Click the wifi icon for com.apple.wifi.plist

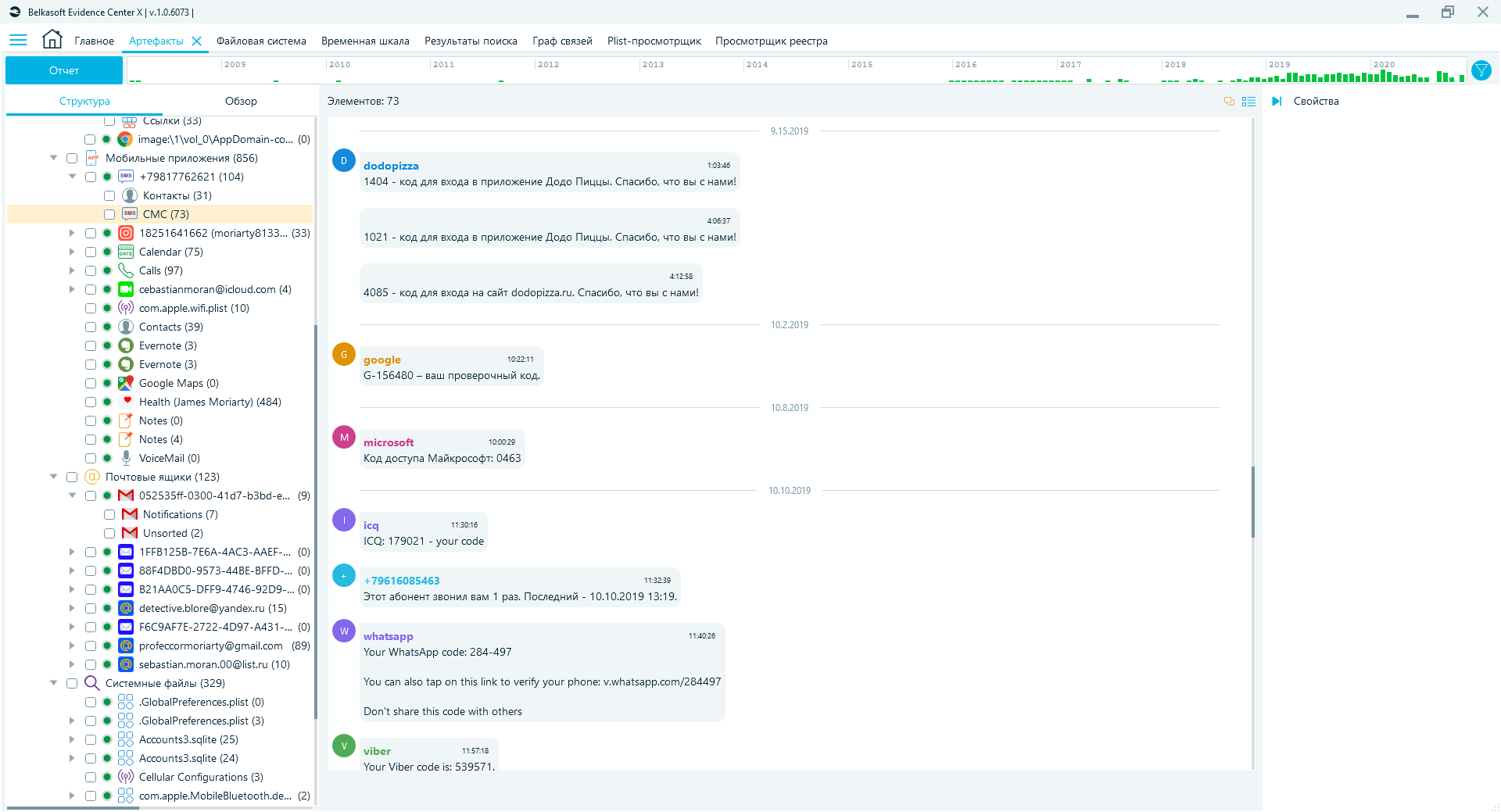click(126, 308)
